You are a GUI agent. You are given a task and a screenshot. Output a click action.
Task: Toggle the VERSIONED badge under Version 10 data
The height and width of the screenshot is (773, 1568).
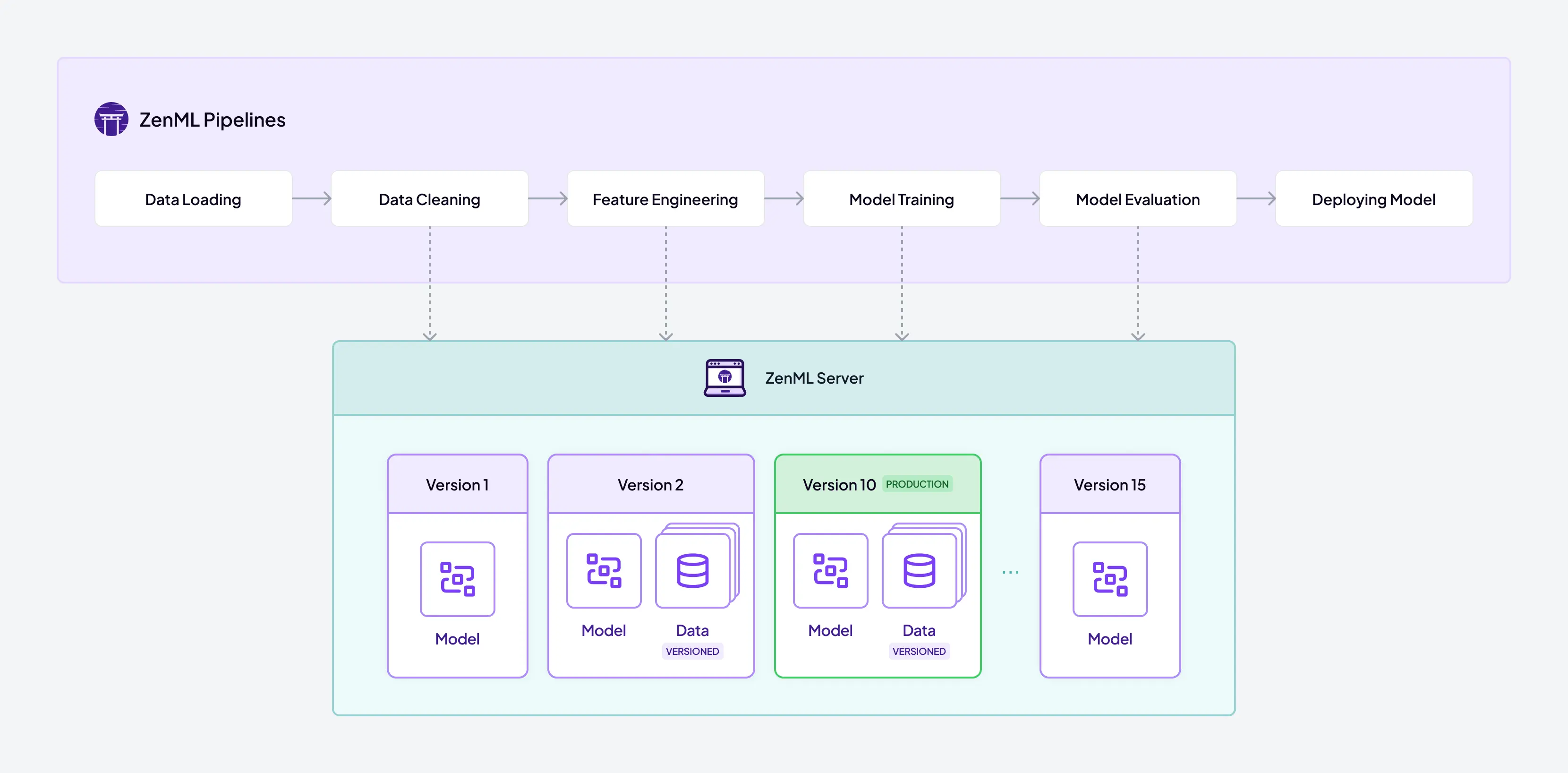919,651
